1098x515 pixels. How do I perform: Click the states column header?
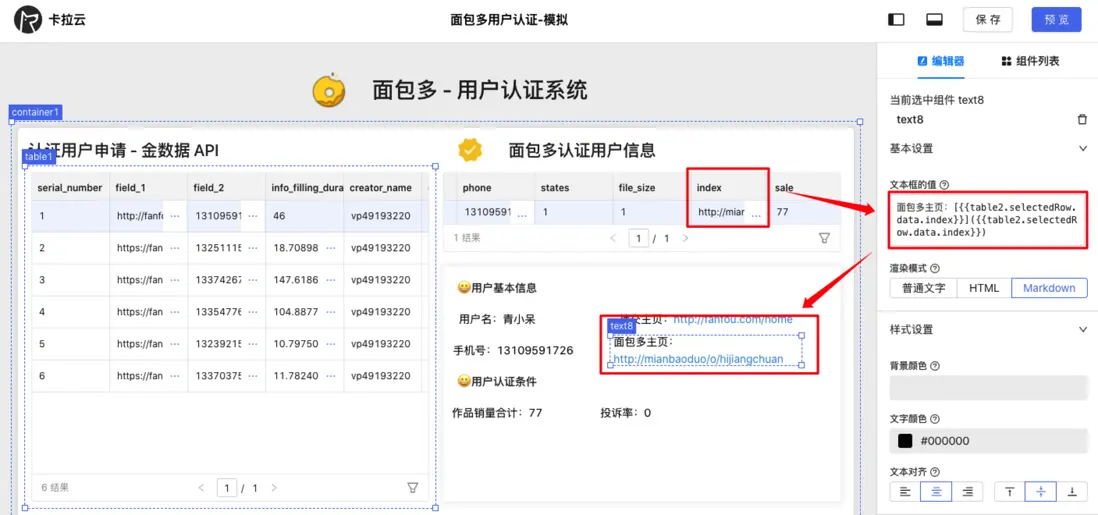[x=572, y=188]
